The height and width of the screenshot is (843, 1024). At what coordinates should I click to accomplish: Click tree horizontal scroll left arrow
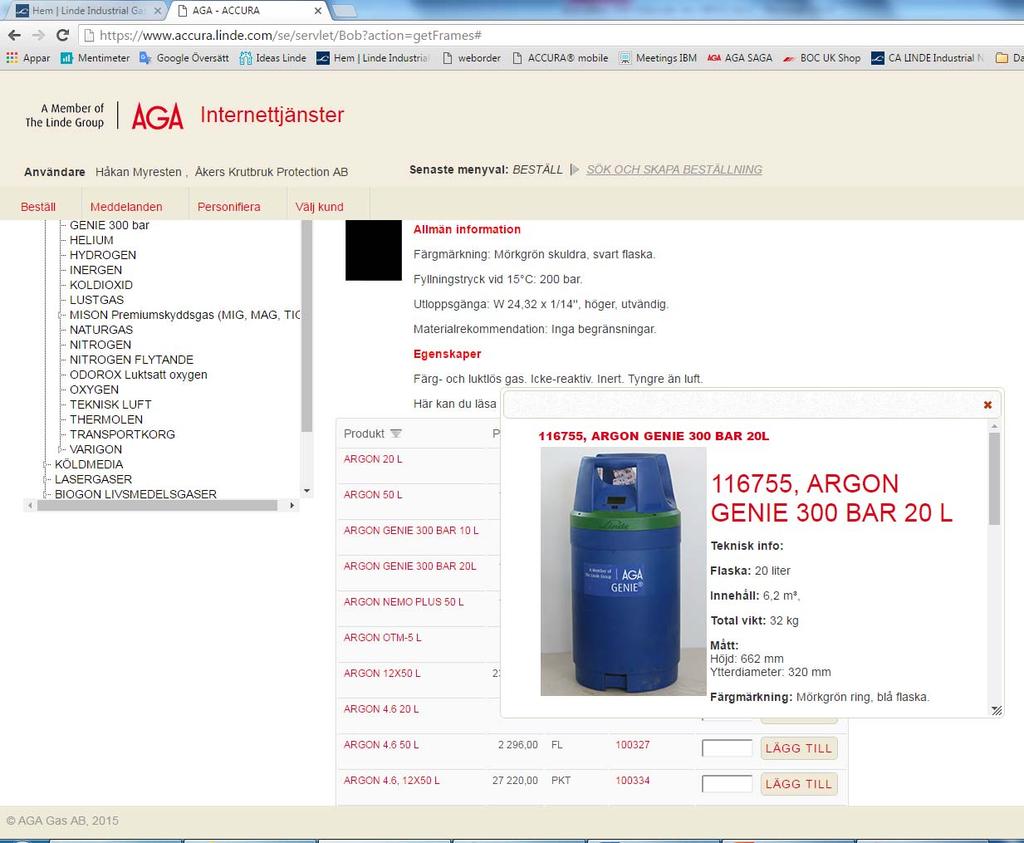click(30, 505)
